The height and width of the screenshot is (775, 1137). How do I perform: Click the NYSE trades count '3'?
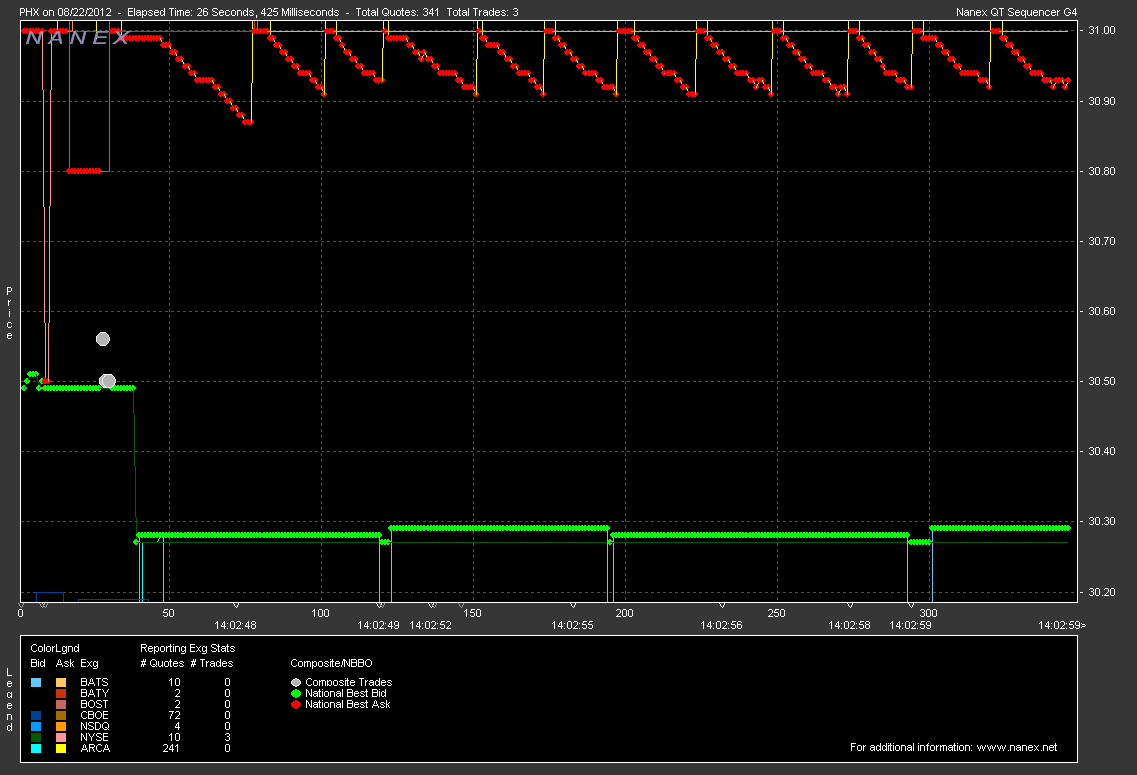(x=228, y=737)
